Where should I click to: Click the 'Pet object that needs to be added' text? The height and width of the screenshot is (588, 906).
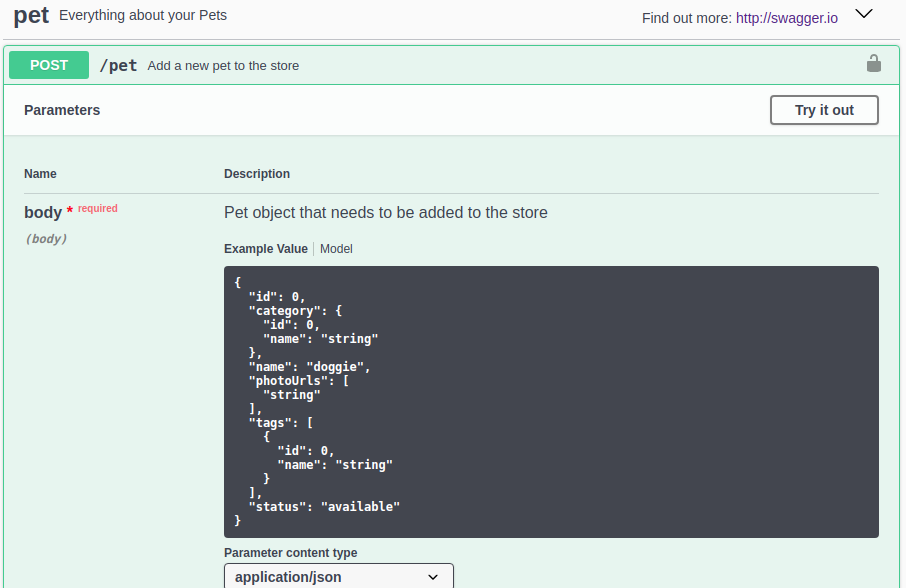pos(385,212)
